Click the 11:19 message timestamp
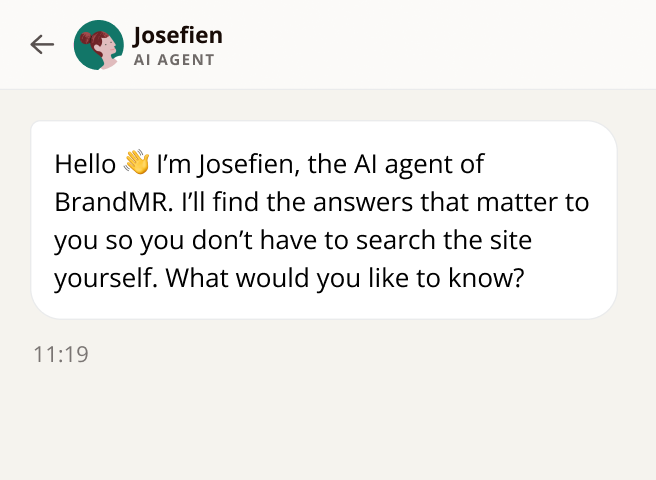The width and height of the screenshot is (656, 480). [x=60, y=355]
